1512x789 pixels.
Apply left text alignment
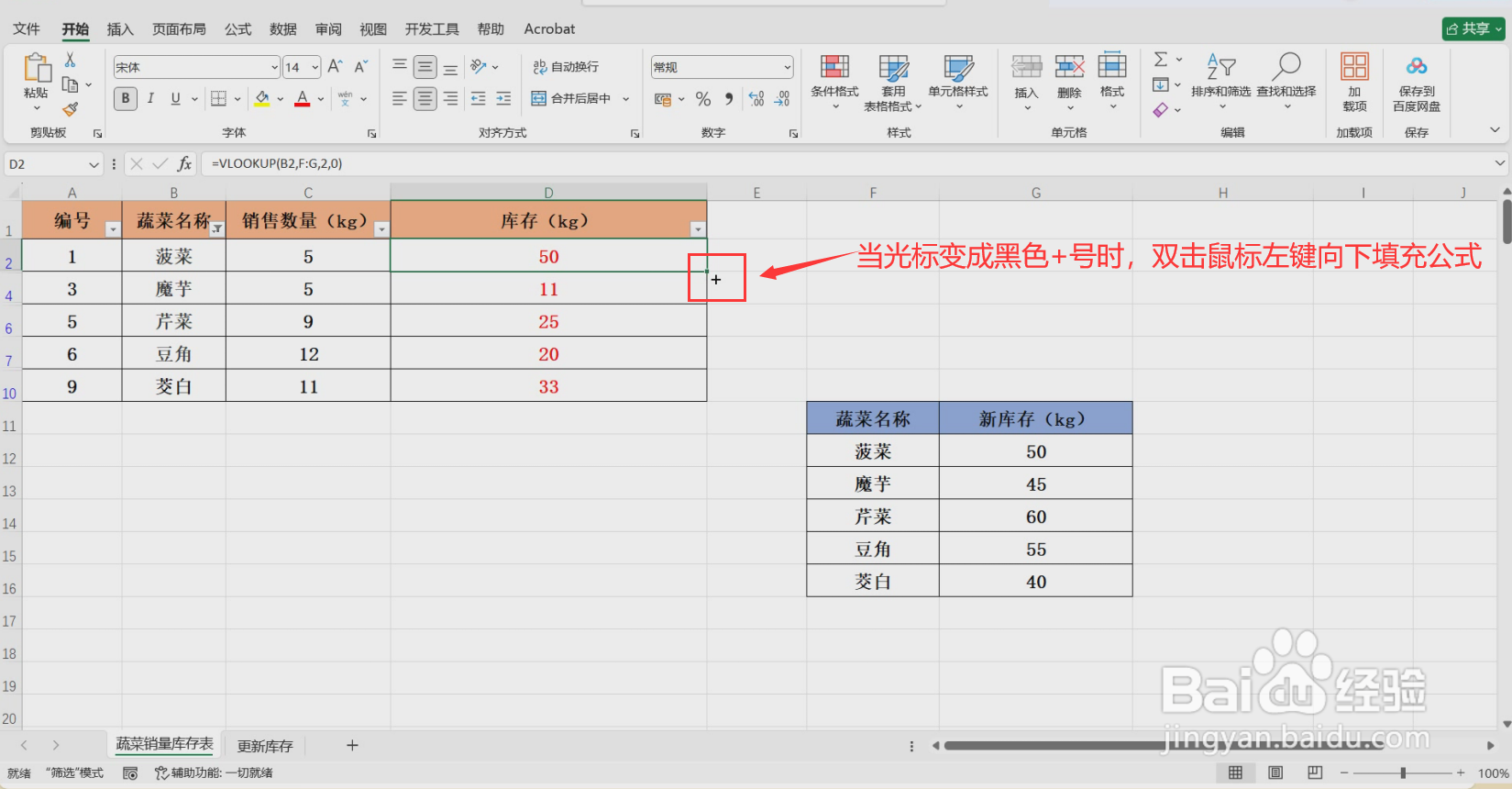(x=400, y=98)
